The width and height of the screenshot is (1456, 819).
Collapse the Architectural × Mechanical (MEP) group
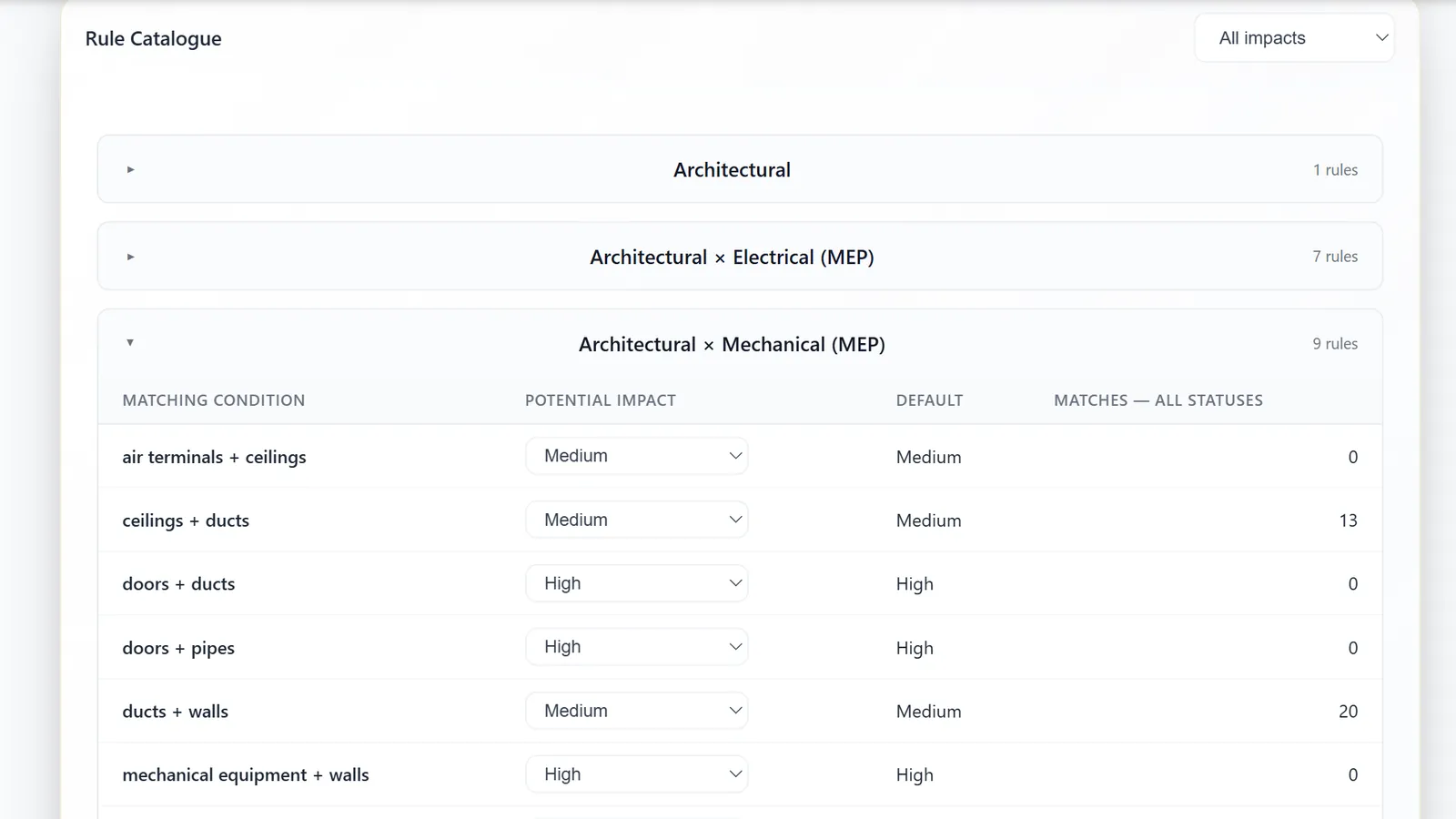(x=739, y=344)
